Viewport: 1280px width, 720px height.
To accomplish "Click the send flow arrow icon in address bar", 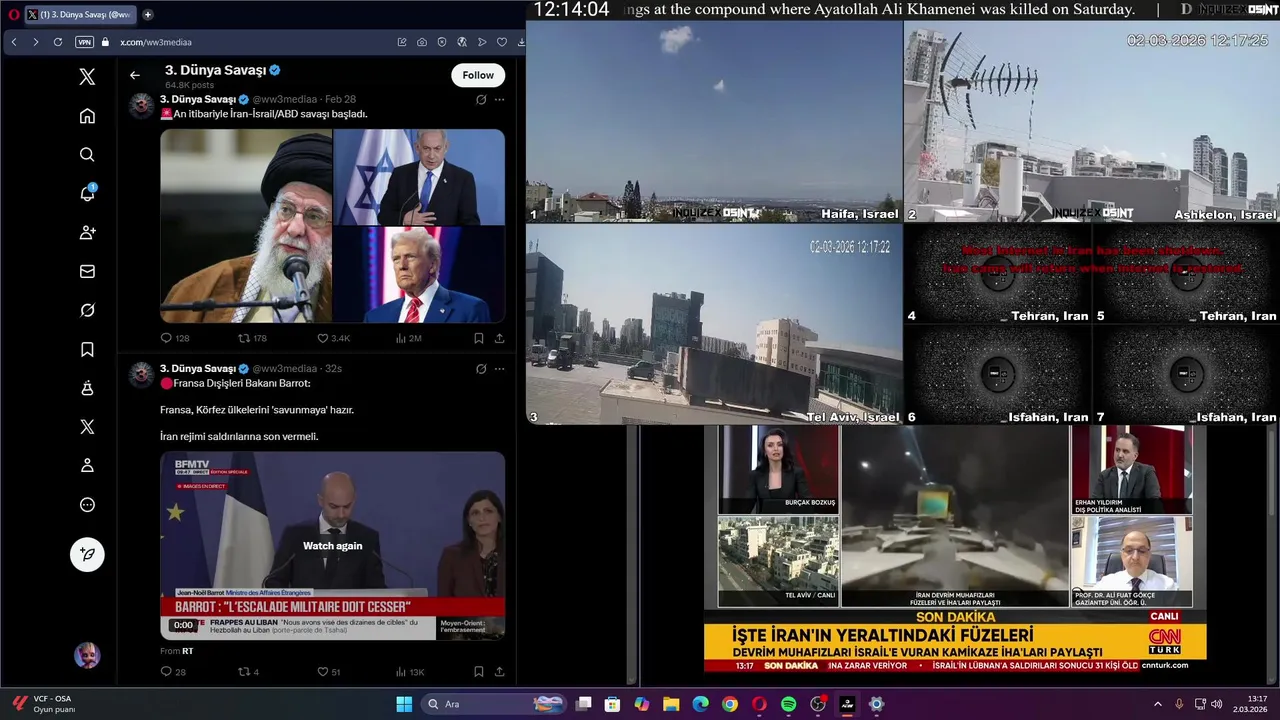I will (x=482, y=42).
